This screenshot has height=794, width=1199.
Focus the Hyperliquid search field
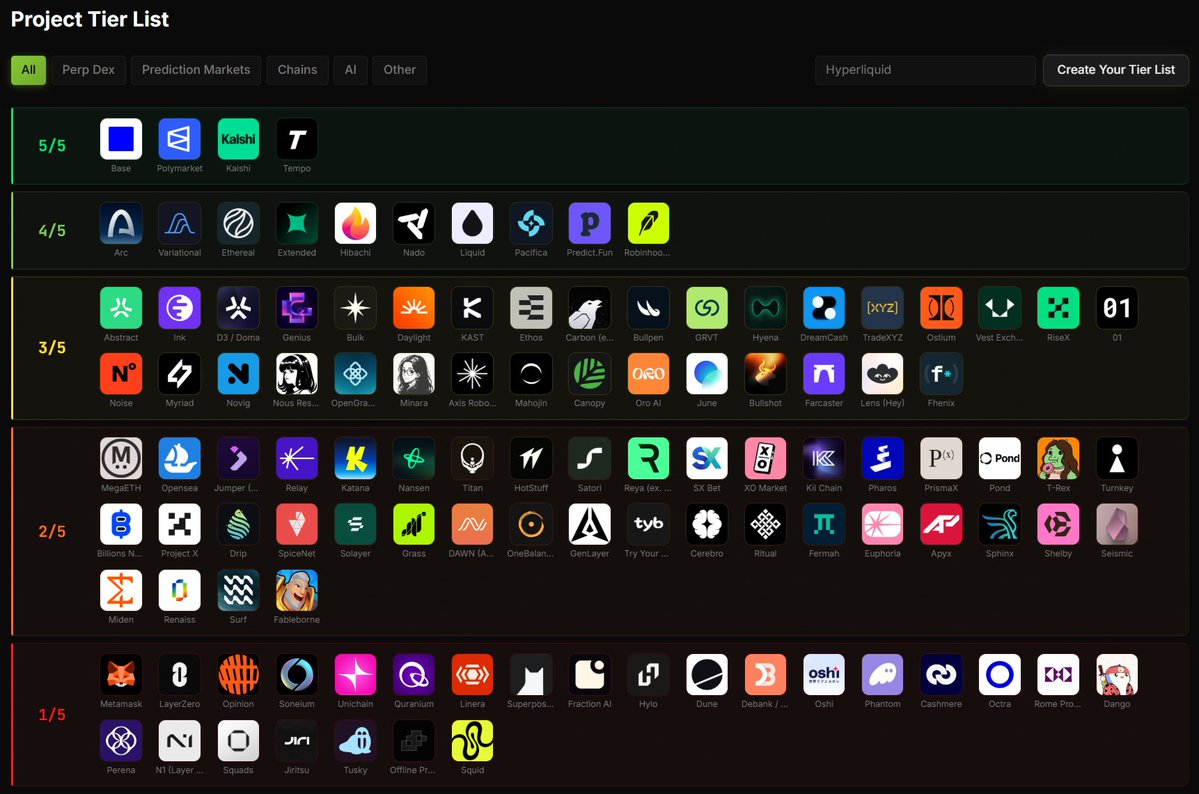[925, 70]
